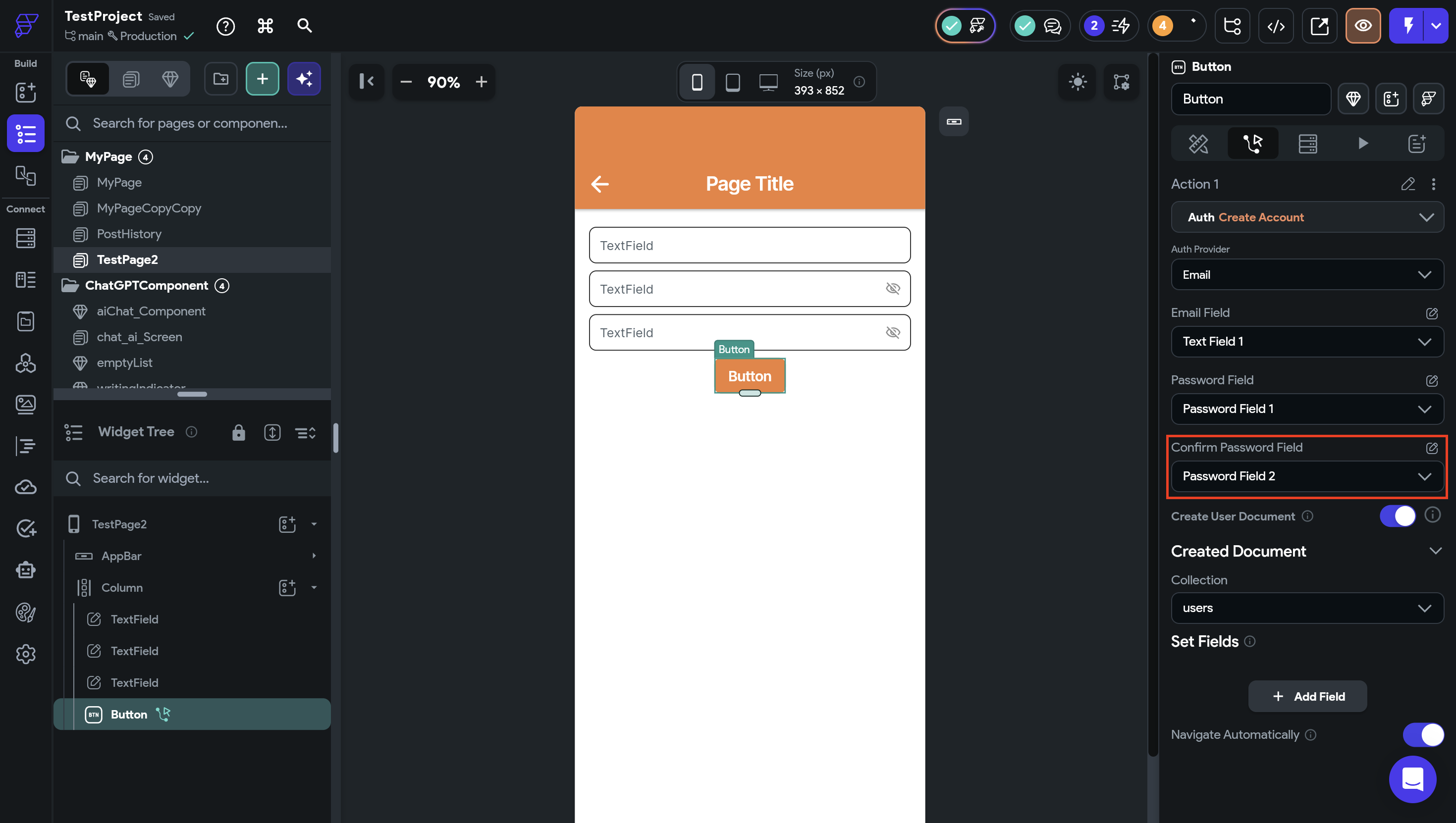The height and width of the screenshot is (823, 1456).
Task: Lock the widget tree with padlock icon
Action: coord(239,432)
